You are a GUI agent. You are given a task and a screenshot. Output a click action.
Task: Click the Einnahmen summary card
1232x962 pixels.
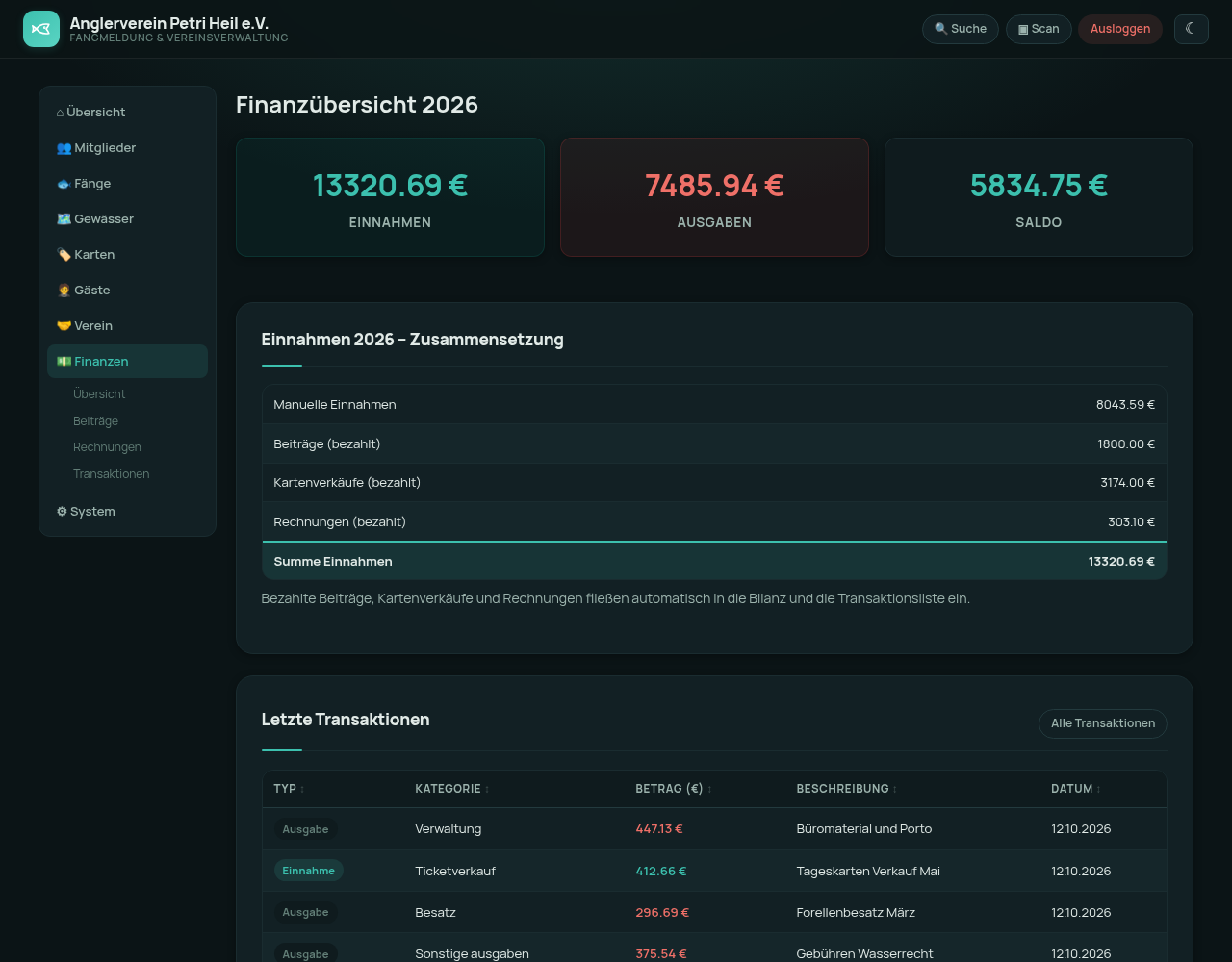tap(390, 197)
